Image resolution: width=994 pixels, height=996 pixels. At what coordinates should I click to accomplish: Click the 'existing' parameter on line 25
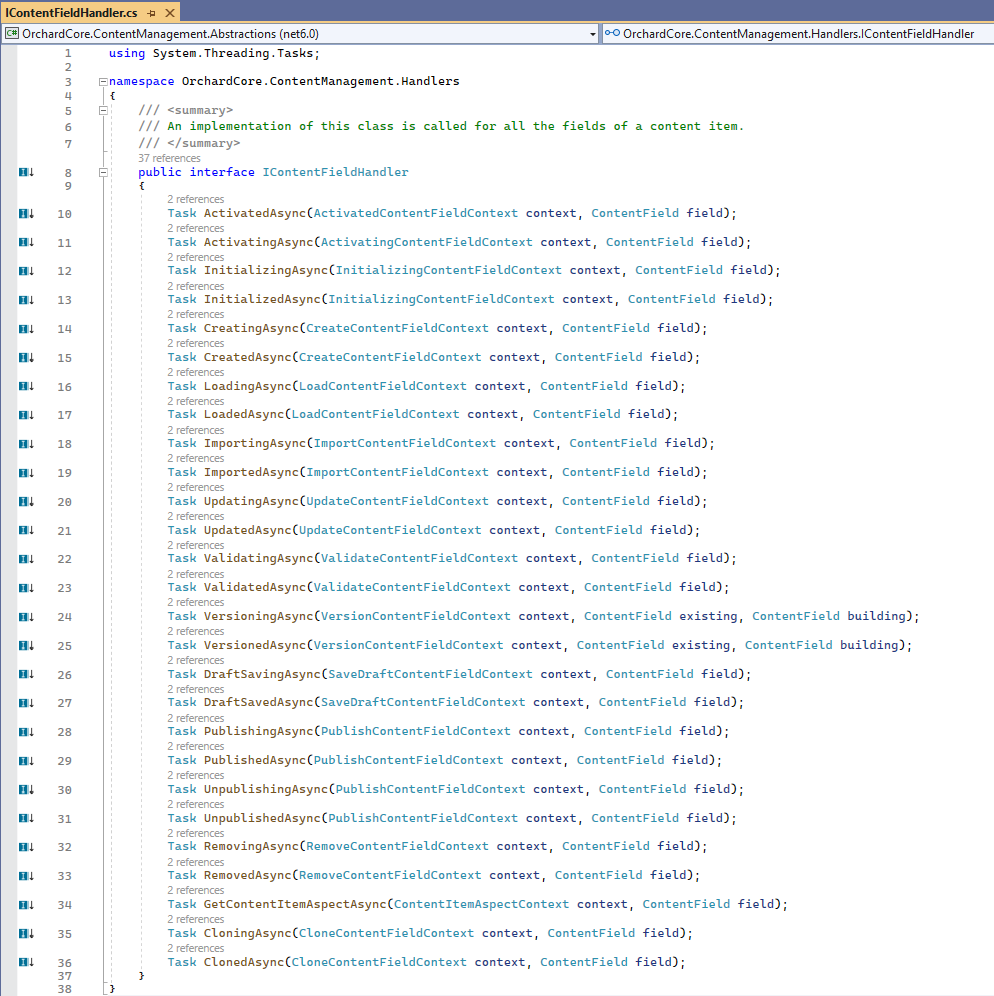point(701,645)
